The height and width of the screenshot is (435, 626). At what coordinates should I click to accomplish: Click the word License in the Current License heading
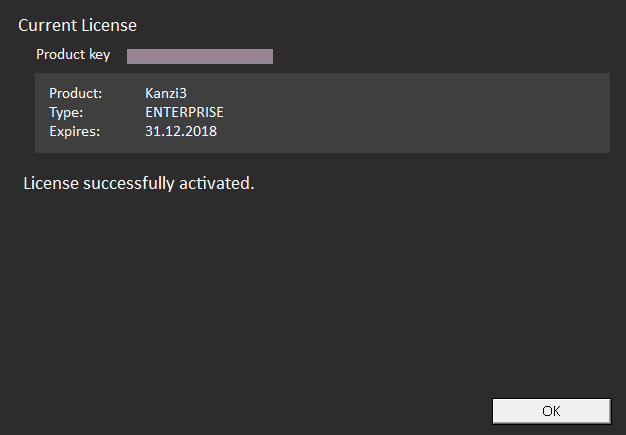pyautogui.click(x=111, y=24)
